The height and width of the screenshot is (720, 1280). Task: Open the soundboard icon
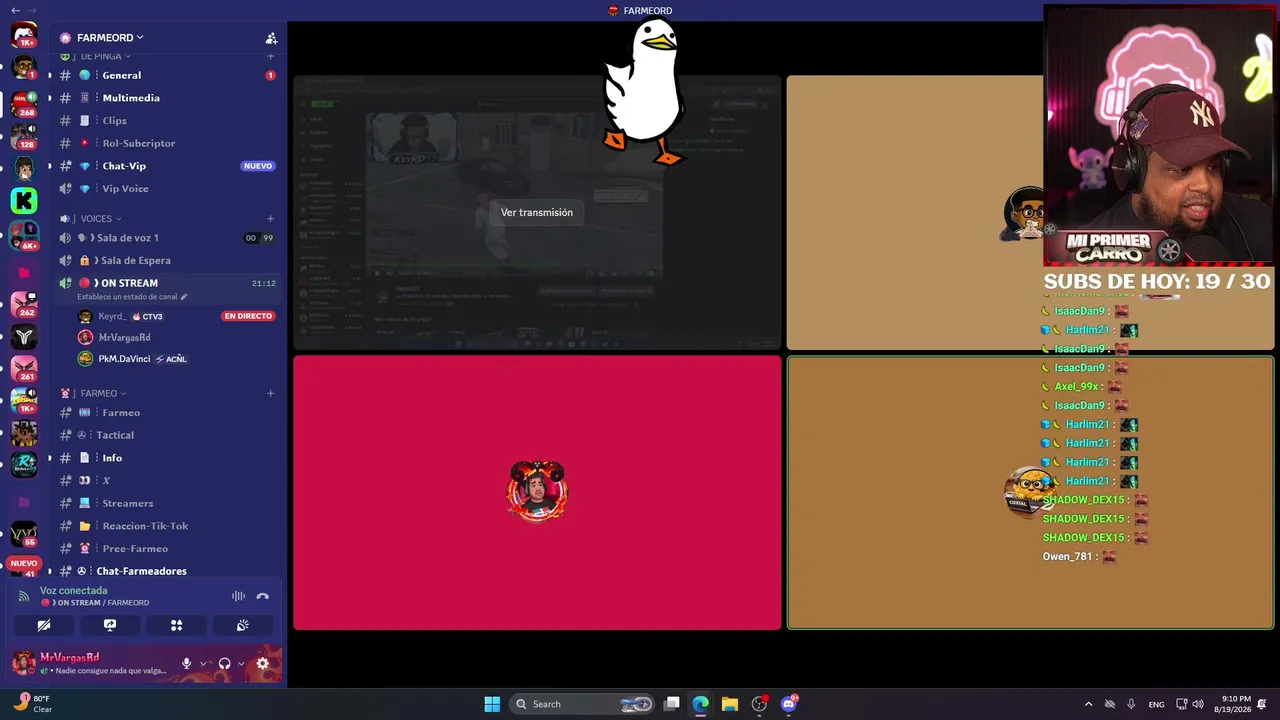tap(242, 625)
